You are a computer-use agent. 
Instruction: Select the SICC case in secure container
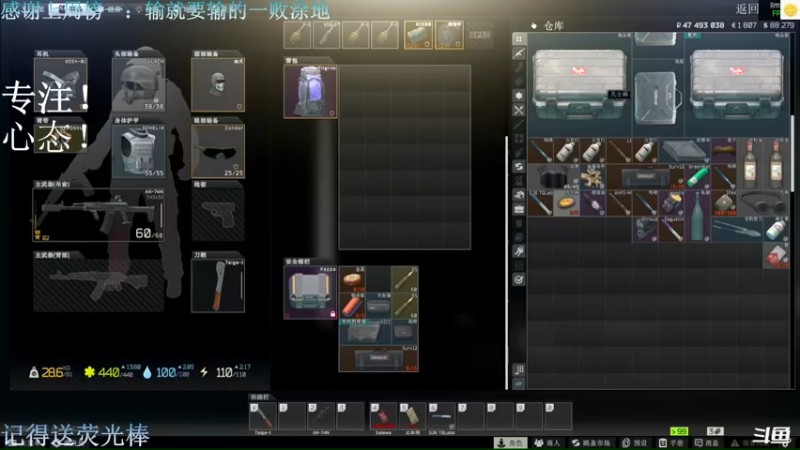tap(365, 332)
